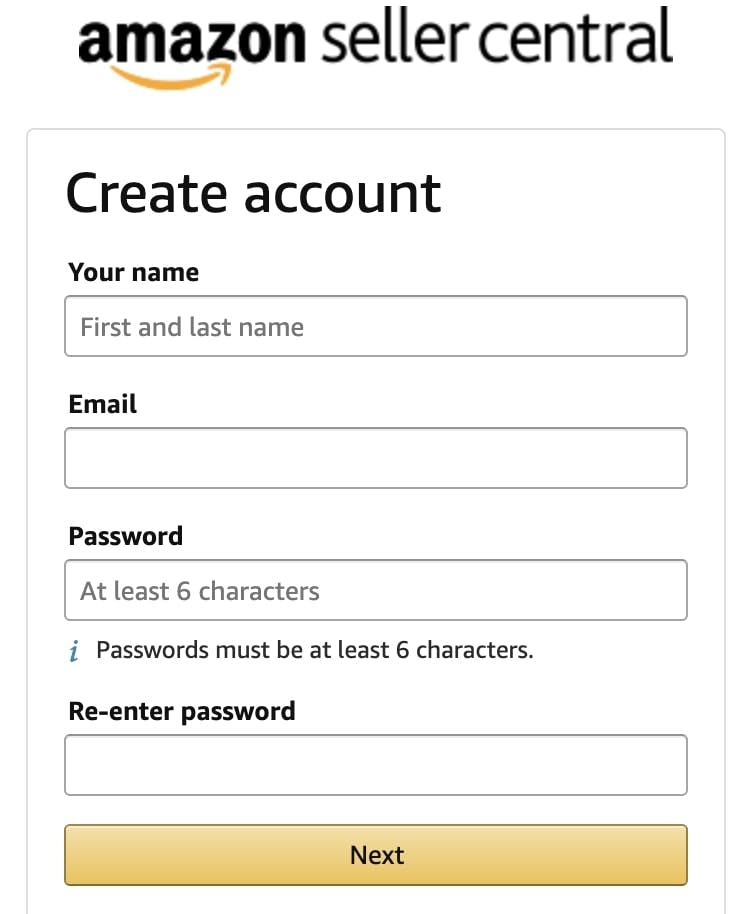Focus the Your name input field
742x914 pixels.
tap(375, 327)
